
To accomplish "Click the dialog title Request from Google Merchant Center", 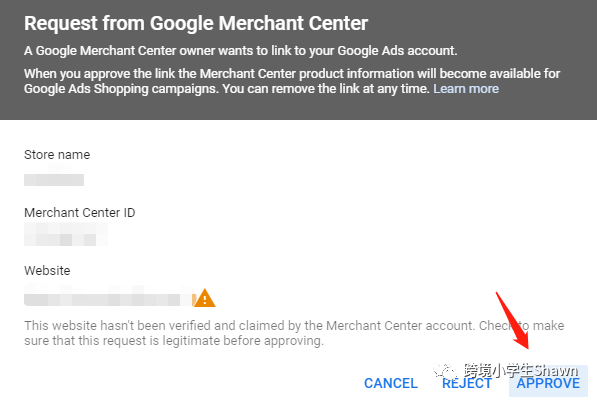I will pos(196,23).
